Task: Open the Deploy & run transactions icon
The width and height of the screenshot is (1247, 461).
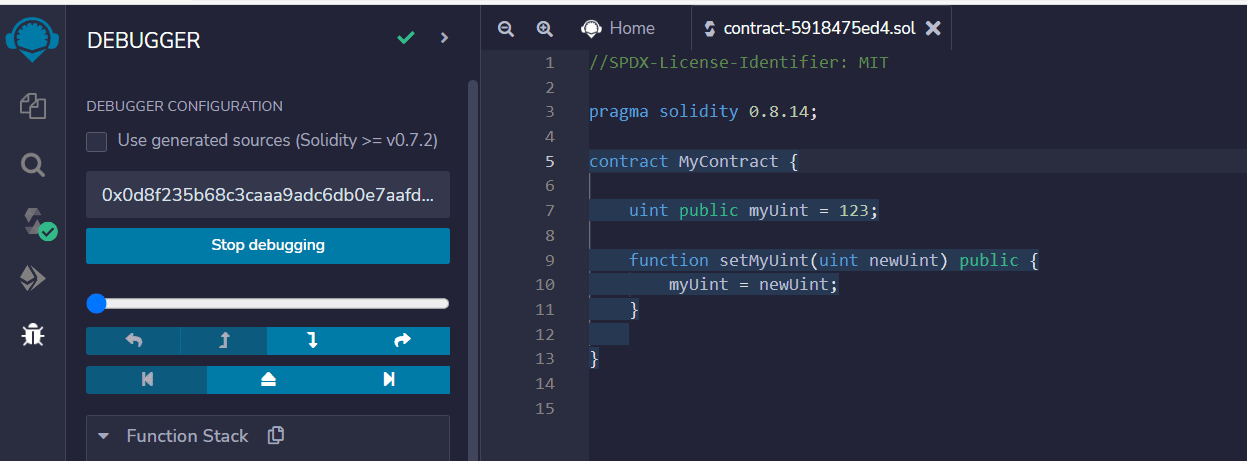Action: [33, 279]
